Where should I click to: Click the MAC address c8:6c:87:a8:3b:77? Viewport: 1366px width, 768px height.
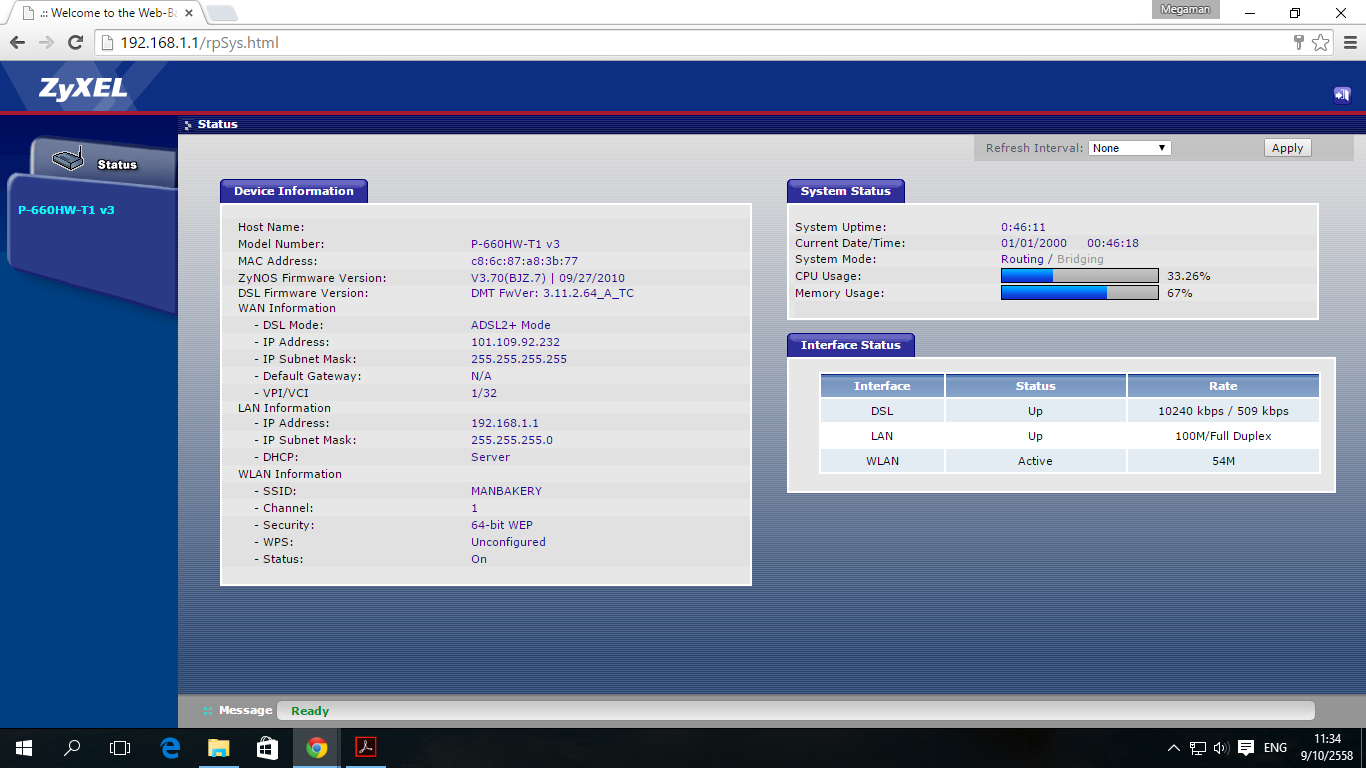tap(524, 261)
